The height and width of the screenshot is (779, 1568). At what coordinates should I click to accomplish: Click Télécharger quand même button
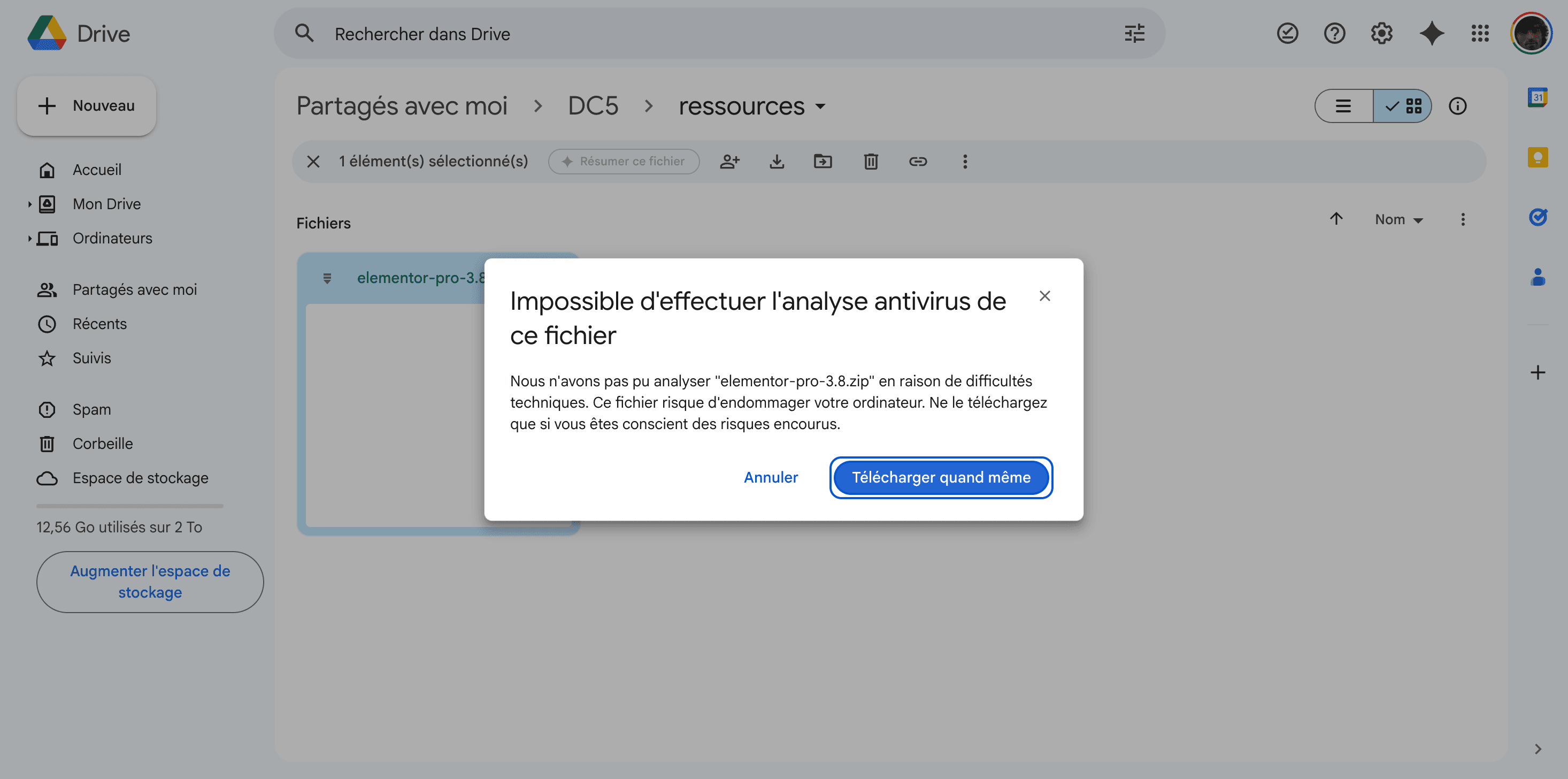point(941,477)
